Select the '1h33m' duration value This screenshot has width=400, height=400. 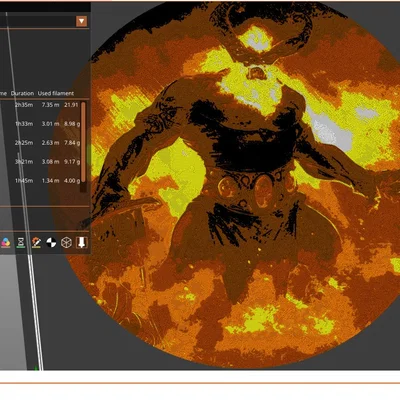coord(24,124)
